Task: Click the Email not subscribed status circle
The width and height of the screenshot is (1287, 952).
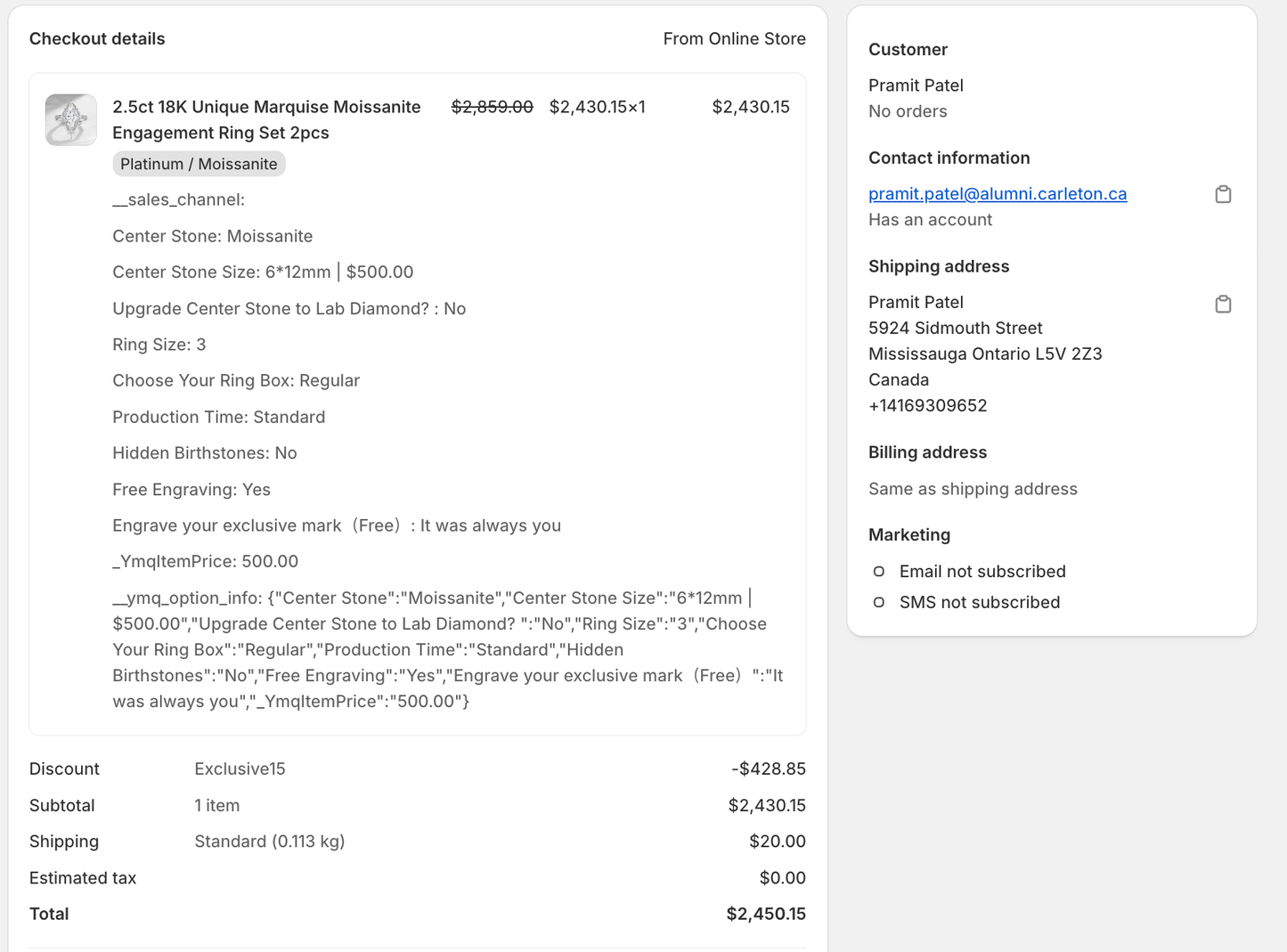Action: pyautogui.click(x=879, y=572)
